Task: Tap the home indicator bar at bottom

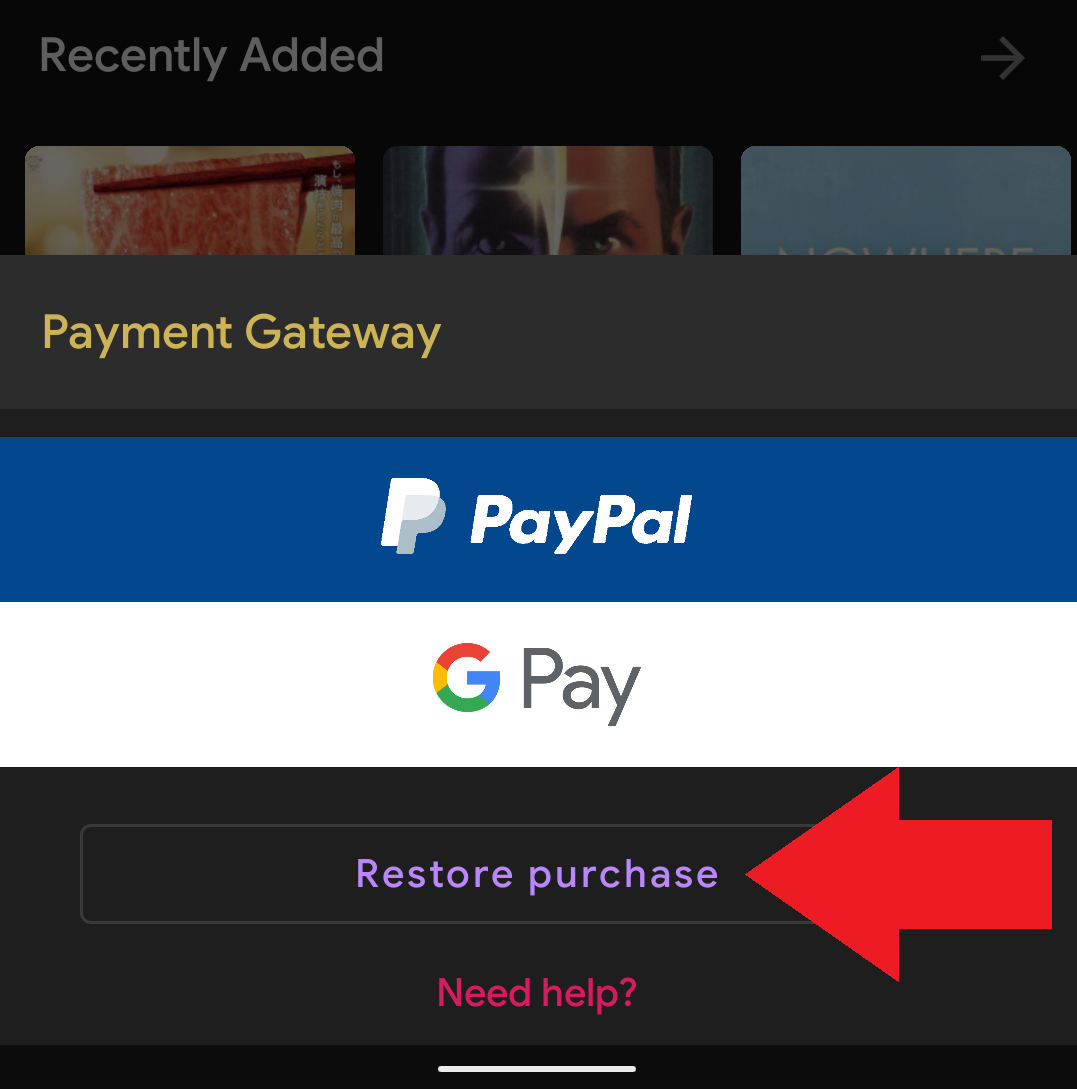Action: 537,1069
